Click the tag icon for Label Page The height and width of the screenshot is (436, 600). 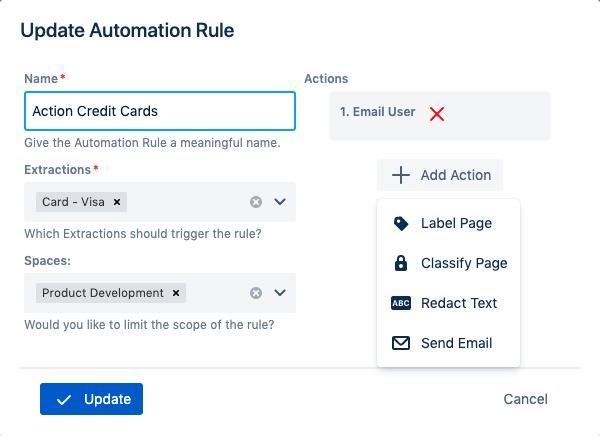(x=401, y=224)
